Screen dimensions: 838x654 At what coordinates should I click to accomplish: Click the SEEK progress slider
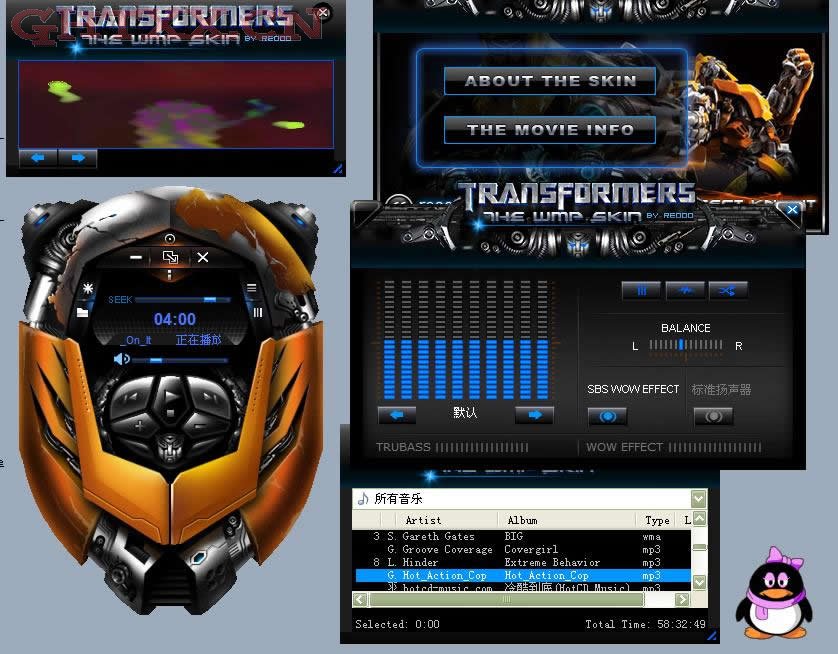pos(183,300)
